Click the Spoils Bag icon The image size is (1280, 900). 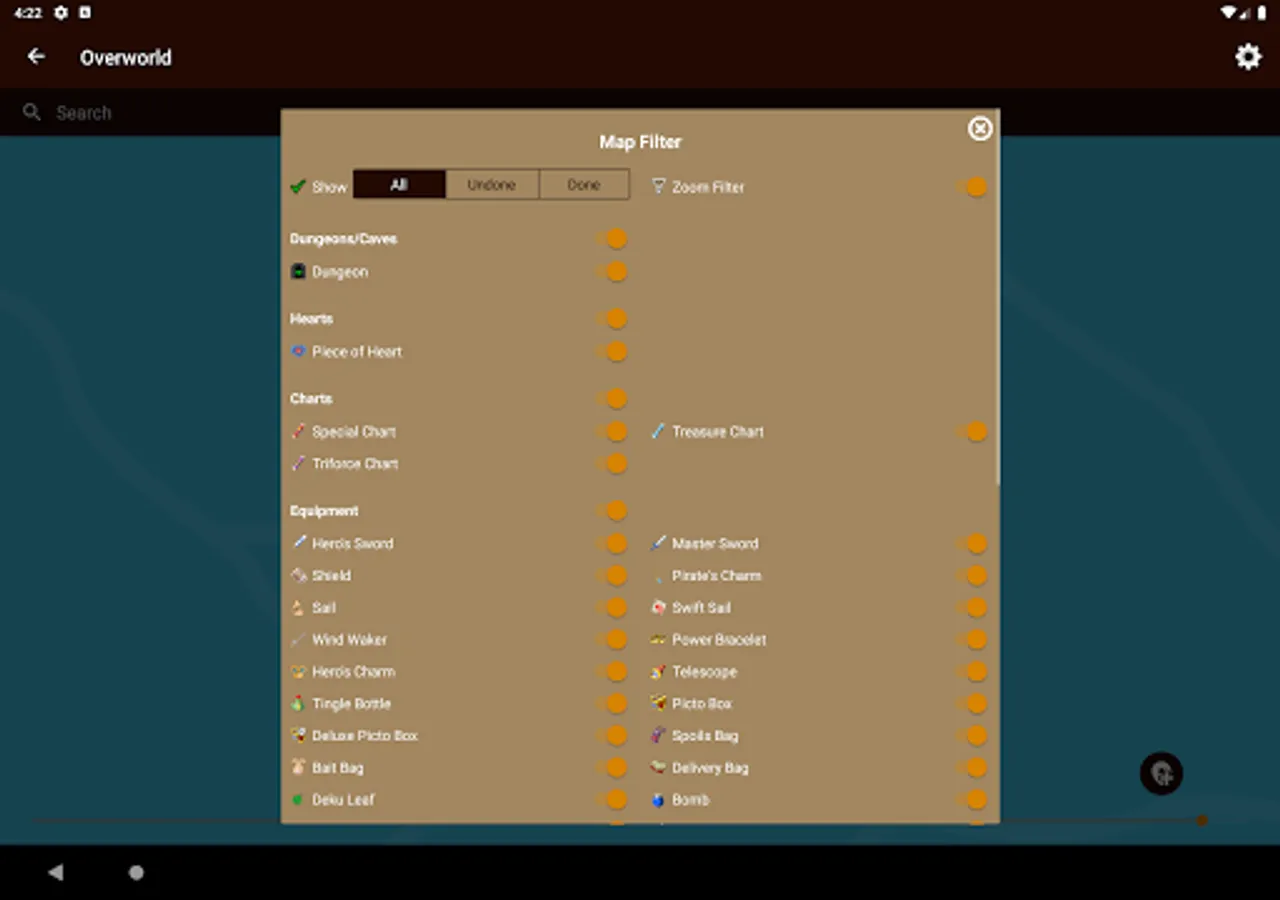(x=658, y=735)
